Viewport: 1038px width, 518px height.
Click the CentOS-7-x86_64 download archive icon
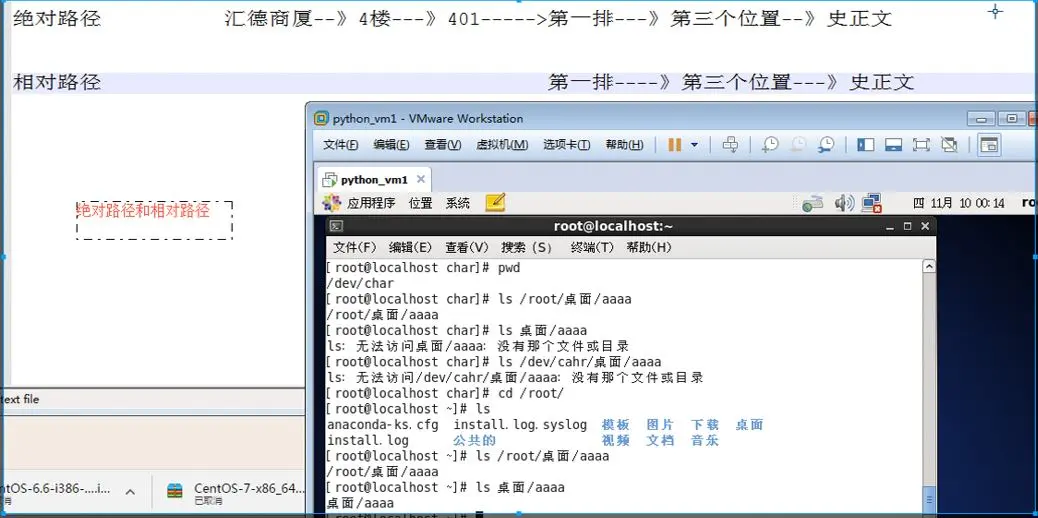pos(175,491)
